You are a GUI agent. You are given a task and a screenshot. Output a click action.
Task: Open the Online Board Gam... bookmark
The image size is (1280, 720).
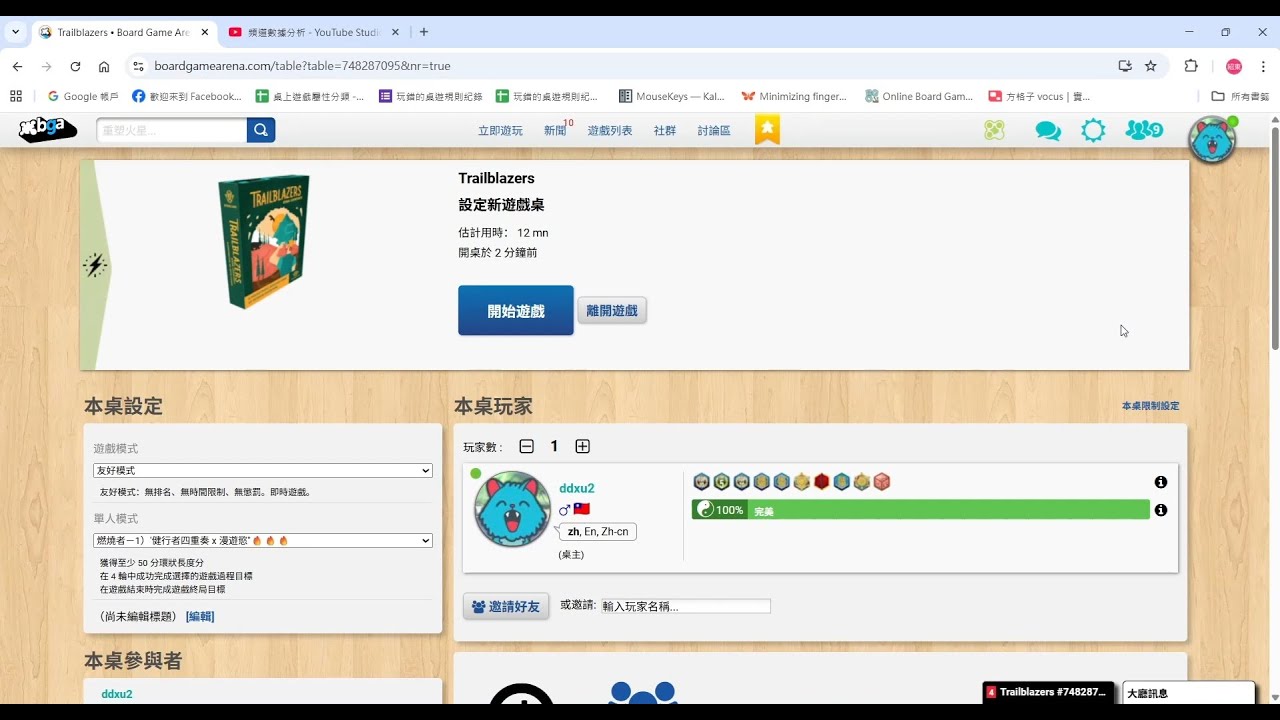pyautogui.click(x=919, y=96)
